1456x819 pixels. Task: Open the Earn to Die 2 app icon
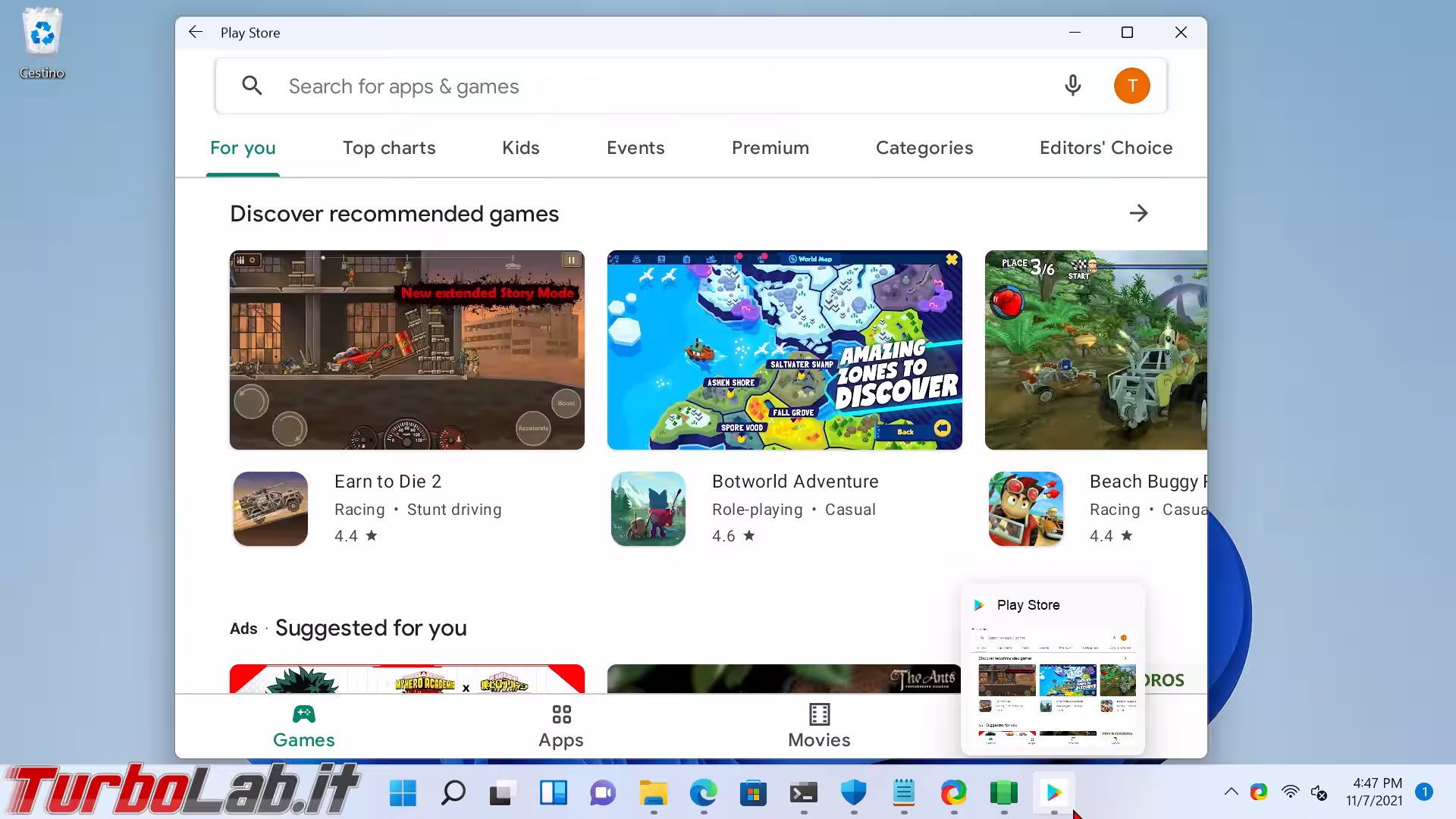click(271, 509)
